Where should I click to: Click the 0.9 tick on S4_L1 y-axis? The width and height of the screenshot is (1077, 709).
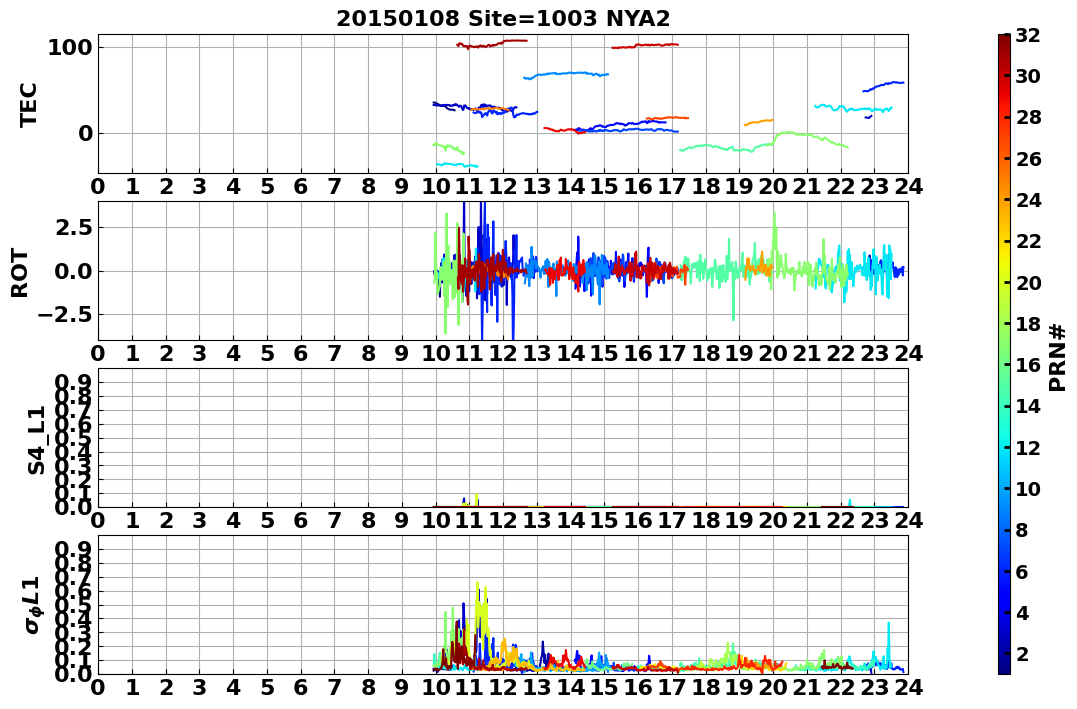click(x=75, y=382)
